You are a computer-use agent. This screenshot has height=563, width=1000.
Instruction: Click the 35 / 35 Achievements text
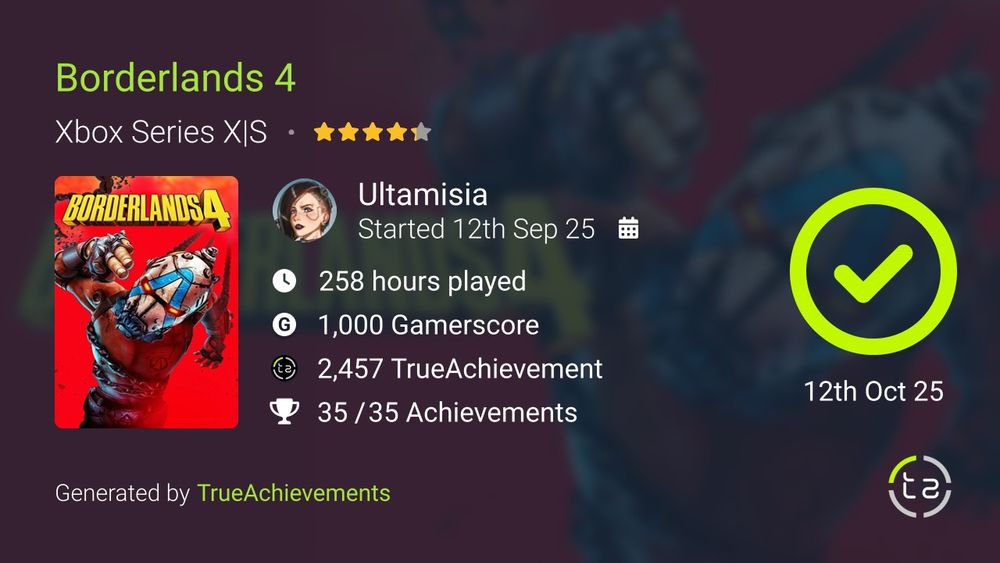click(x=447, y=413)
